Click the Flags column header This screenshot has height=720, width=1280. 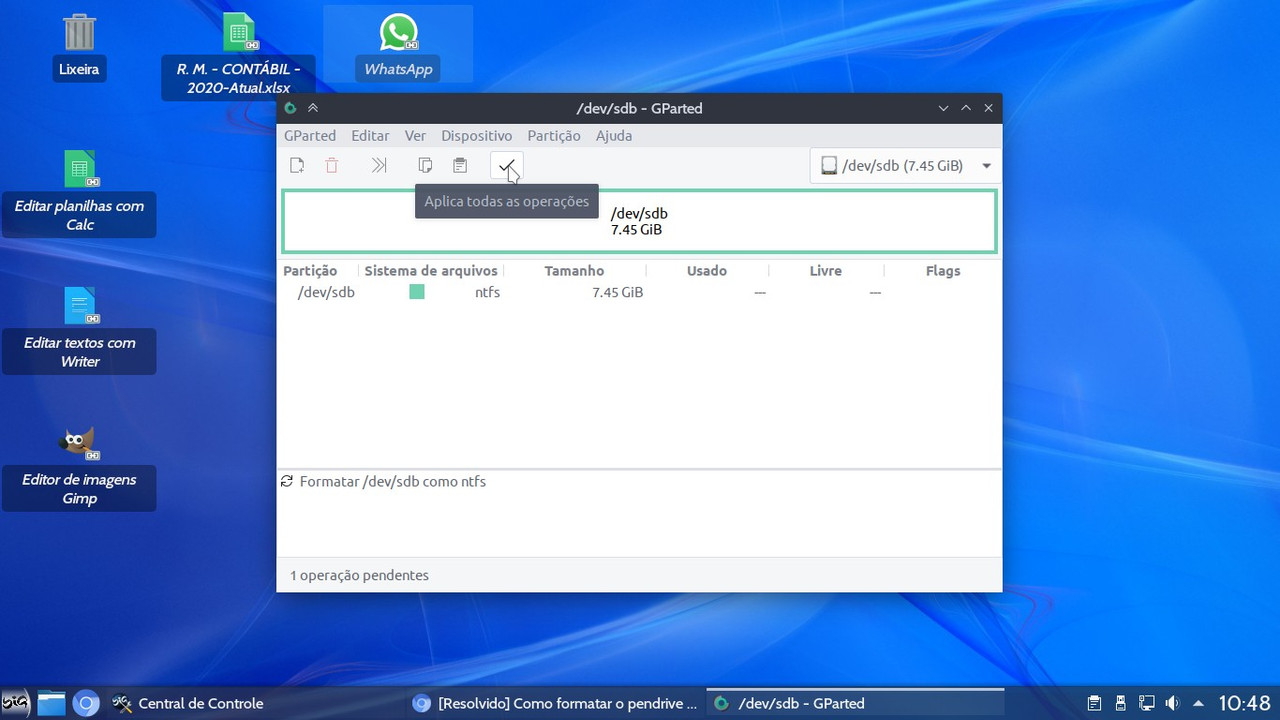942,271
